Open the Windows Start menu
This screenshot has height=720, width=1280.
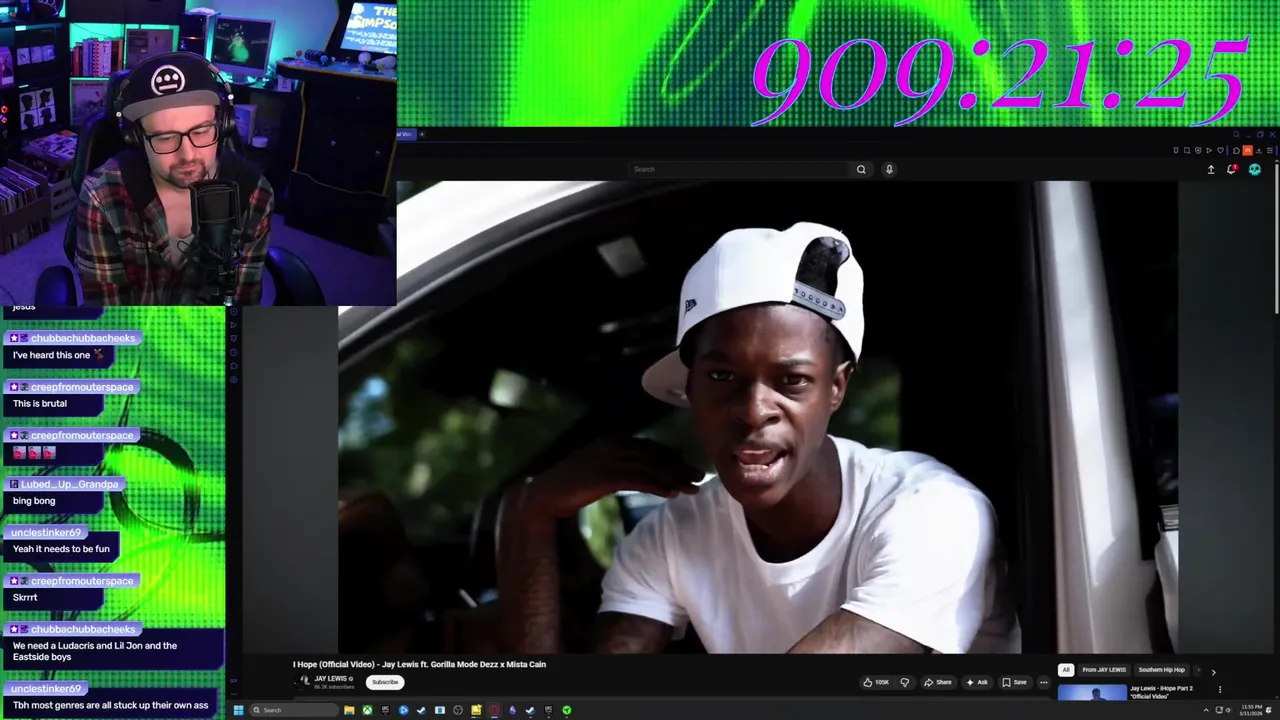tap(238, 710)
